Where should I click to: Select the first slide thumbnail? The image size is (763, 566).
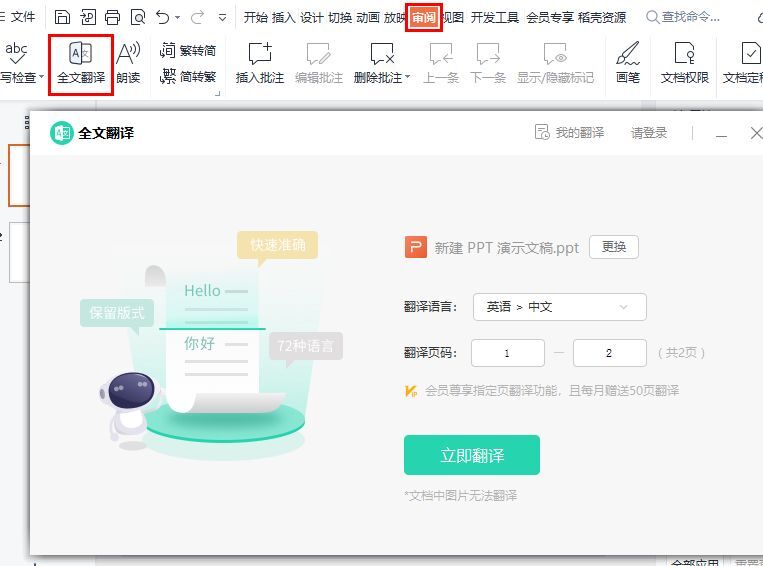(19, 175)
